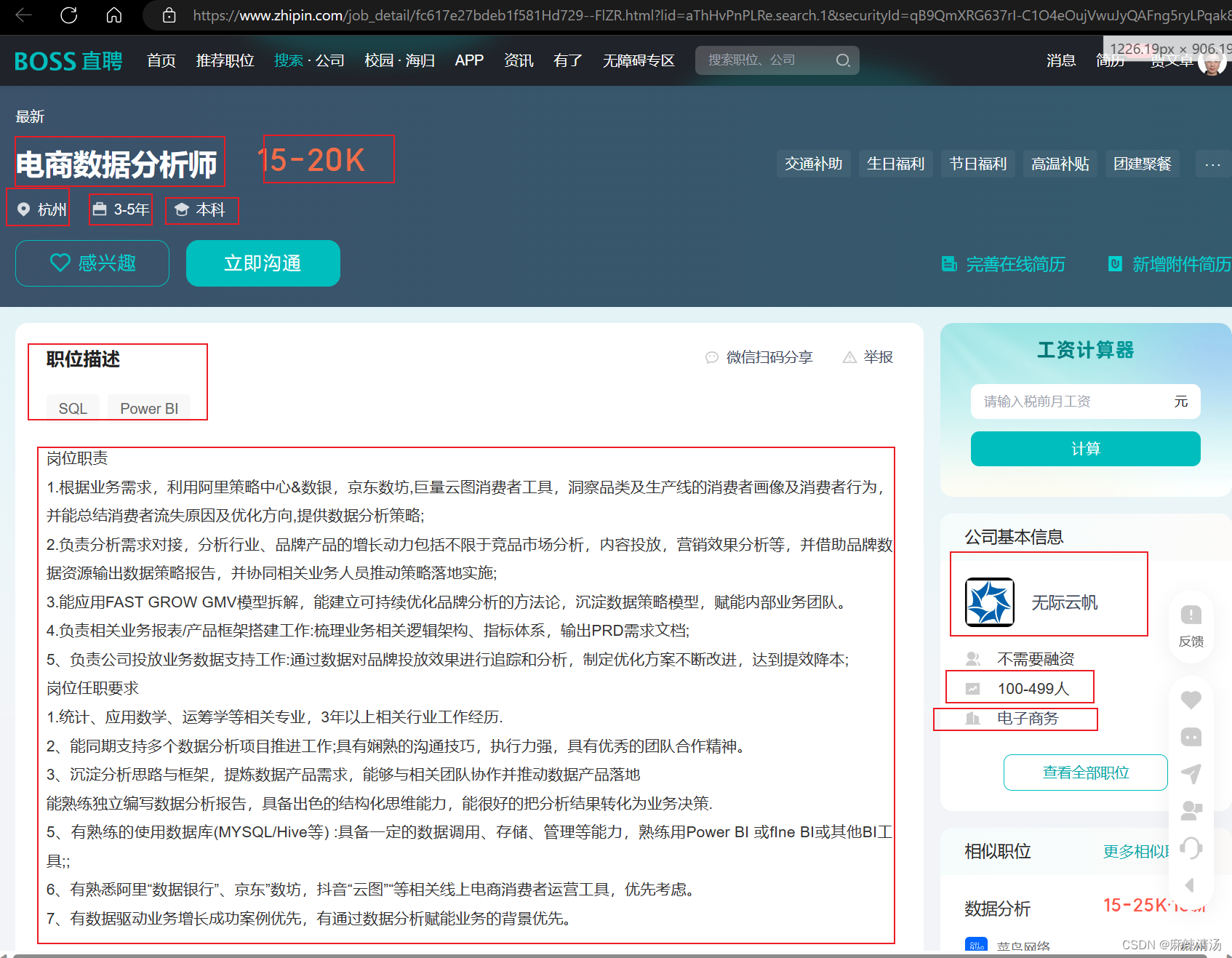Click the 电商数据分析师 job title
Viewport: 1232px width, 958px height.
pyautogui.click(x=116, y=164)
